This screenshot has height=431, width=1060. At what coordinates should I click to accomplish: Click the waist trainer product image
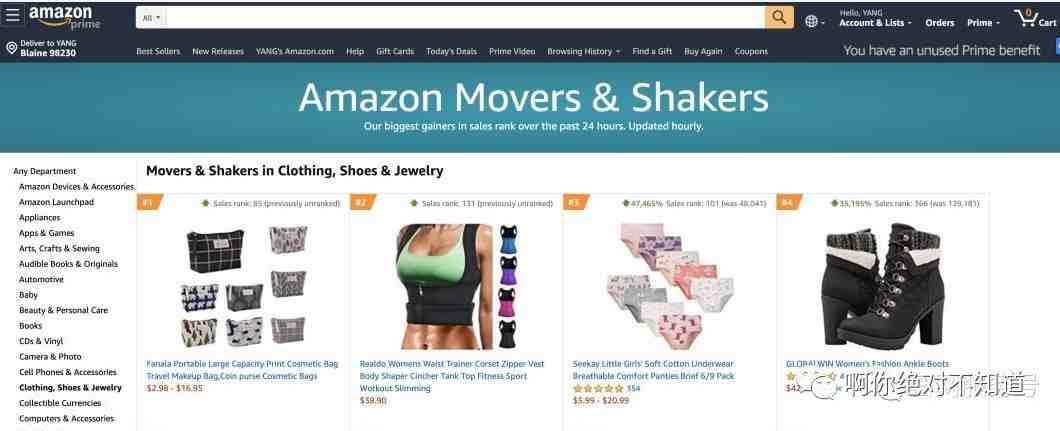[456, 286]
